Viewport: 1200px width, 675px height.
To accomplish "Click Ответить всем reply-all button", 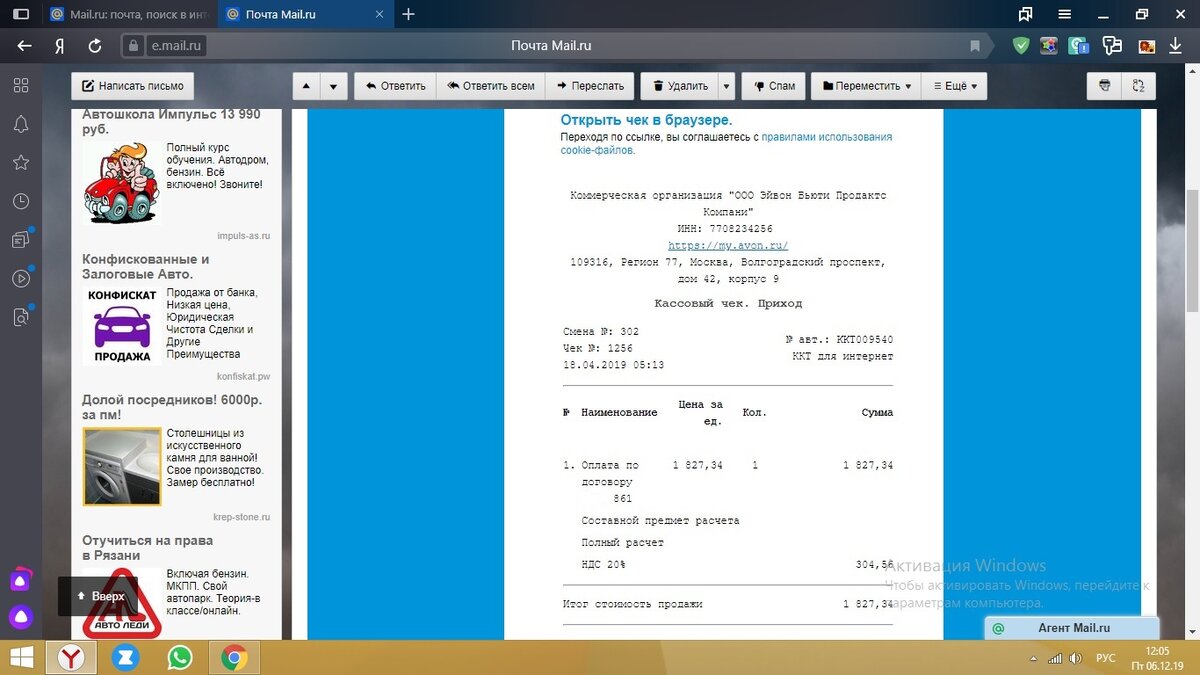I will pyautogui.click(x=491, y=86).
